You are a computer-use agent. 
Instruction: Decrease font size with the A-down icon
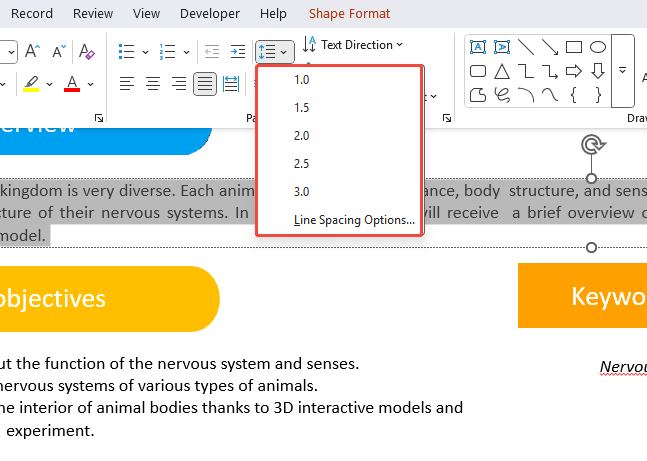click(59, 51)
